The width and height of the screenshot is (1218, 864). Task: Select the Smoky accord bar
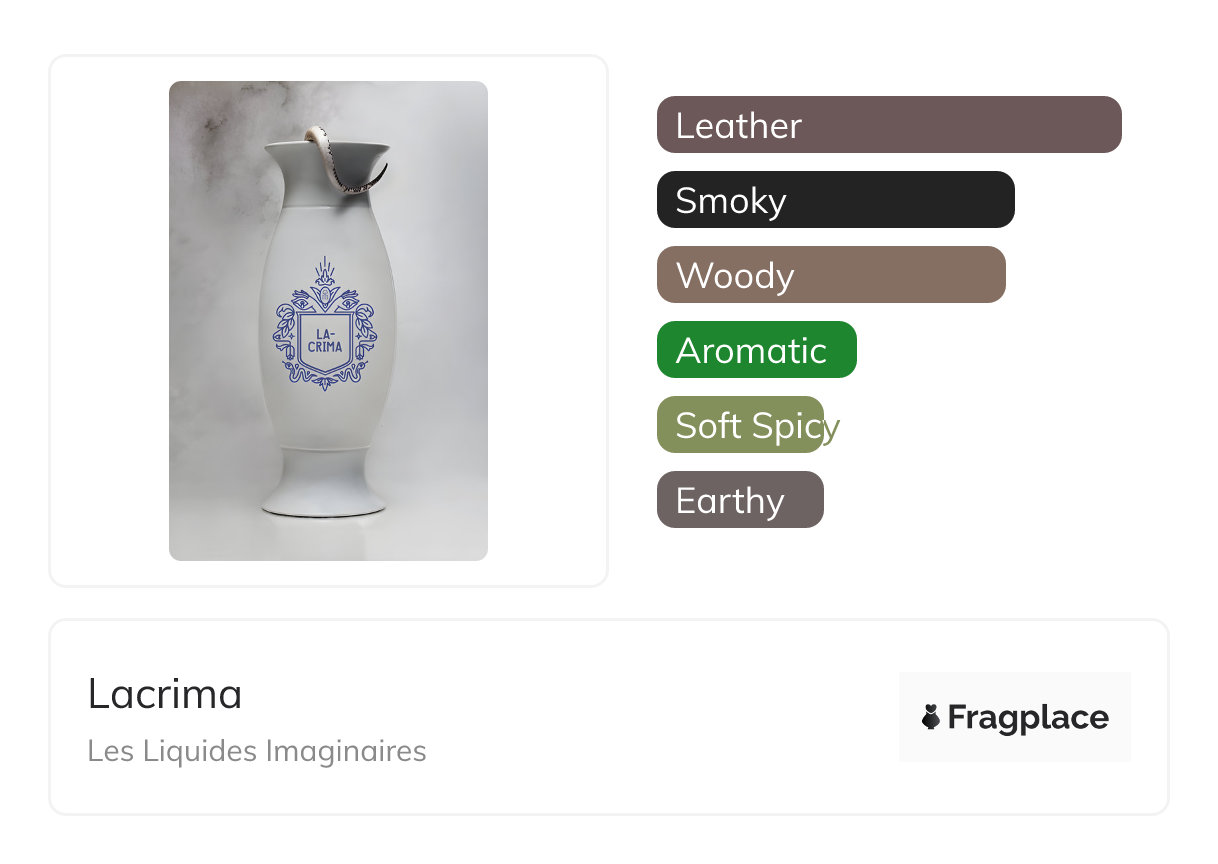[836, 200]
